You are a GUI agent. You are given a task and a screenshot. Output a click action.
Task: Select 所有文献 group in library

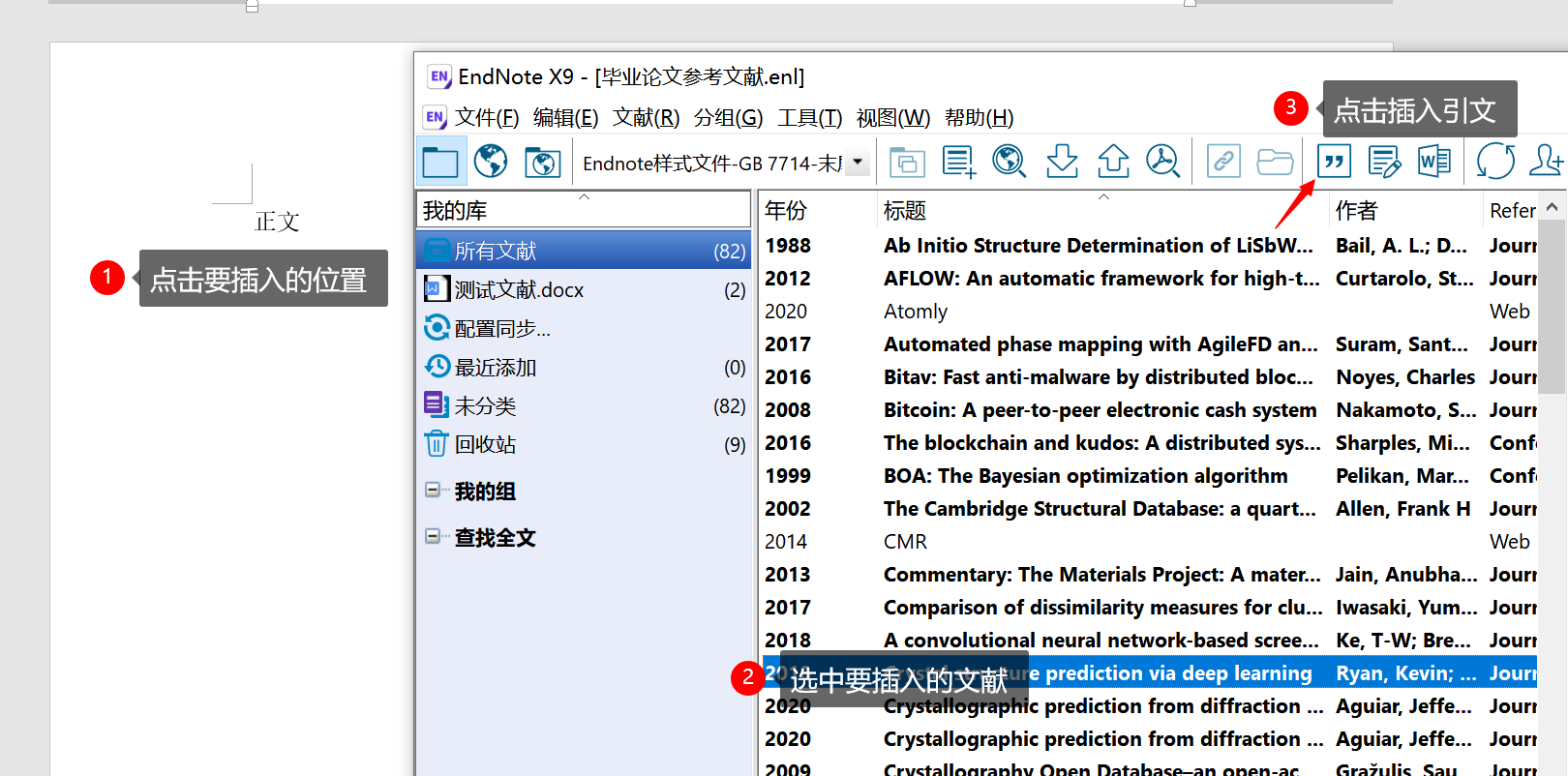tap(584, 251)
